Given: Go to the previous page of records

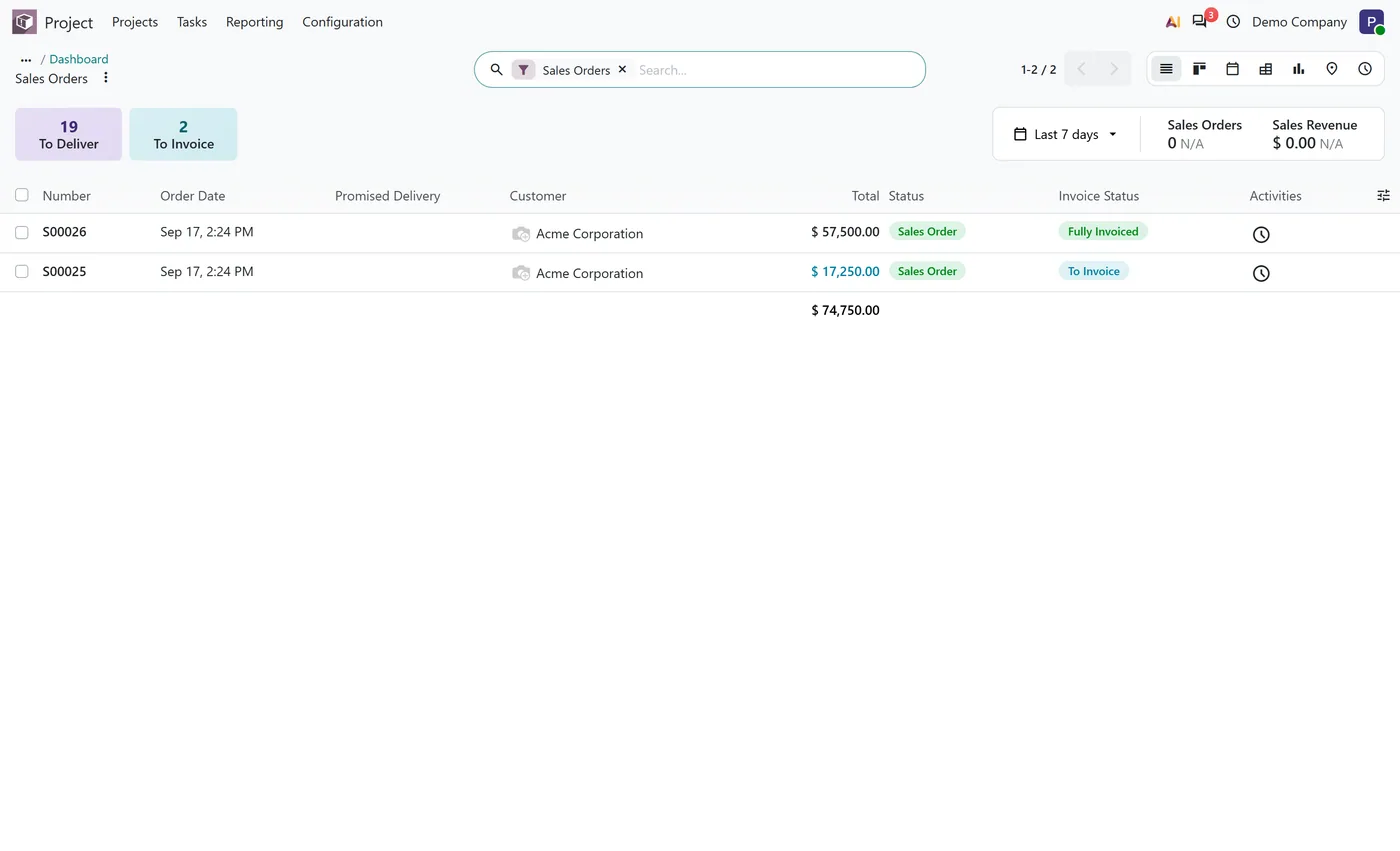Looking at the screenshot, I should [x=1081, y=69].
